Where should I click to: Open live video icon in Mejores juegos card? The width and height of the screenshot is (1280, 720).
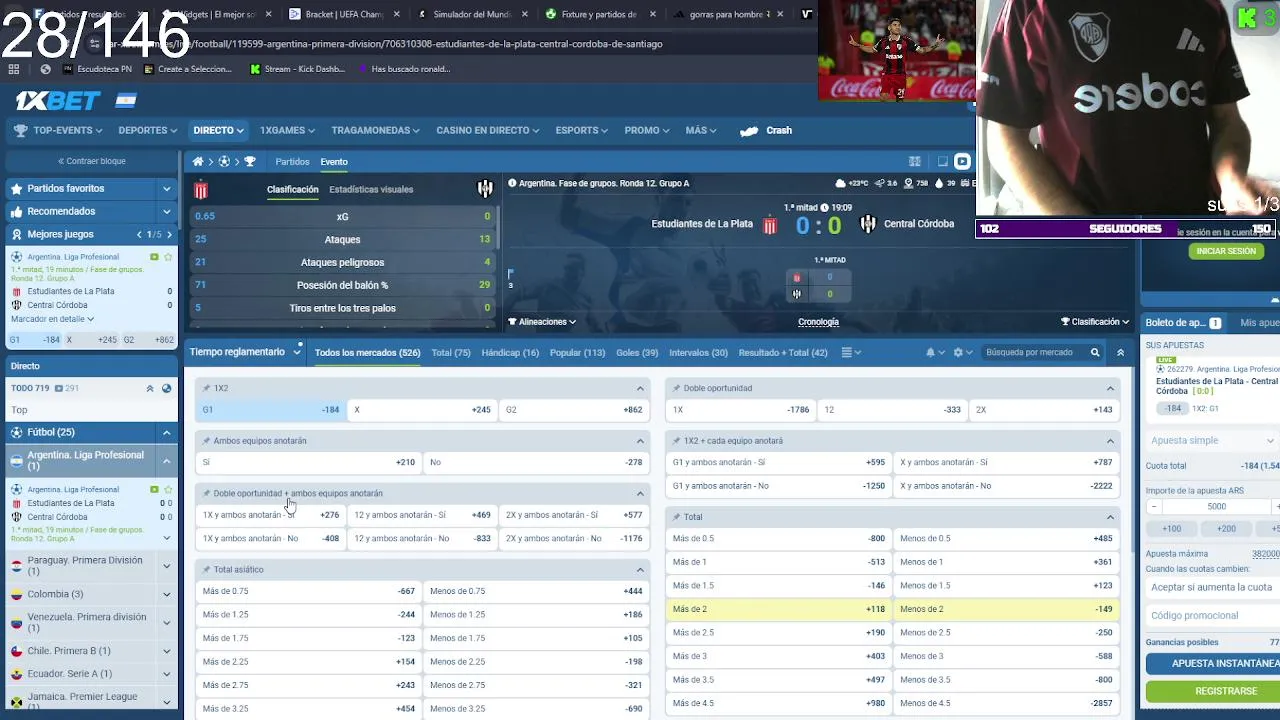154,257
